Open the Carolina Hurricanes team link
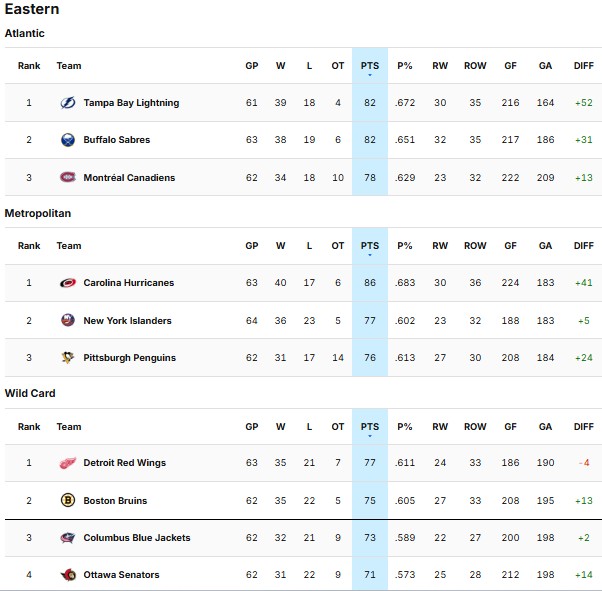This screenshot has width=602, height=591. 128,283
